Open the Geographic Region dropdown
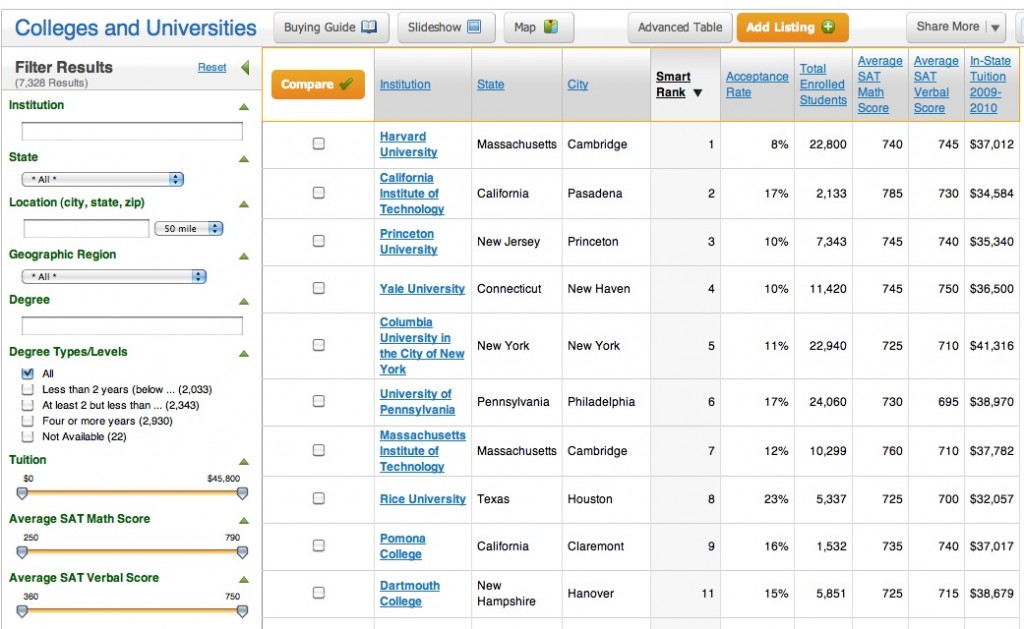 (114, 276)
